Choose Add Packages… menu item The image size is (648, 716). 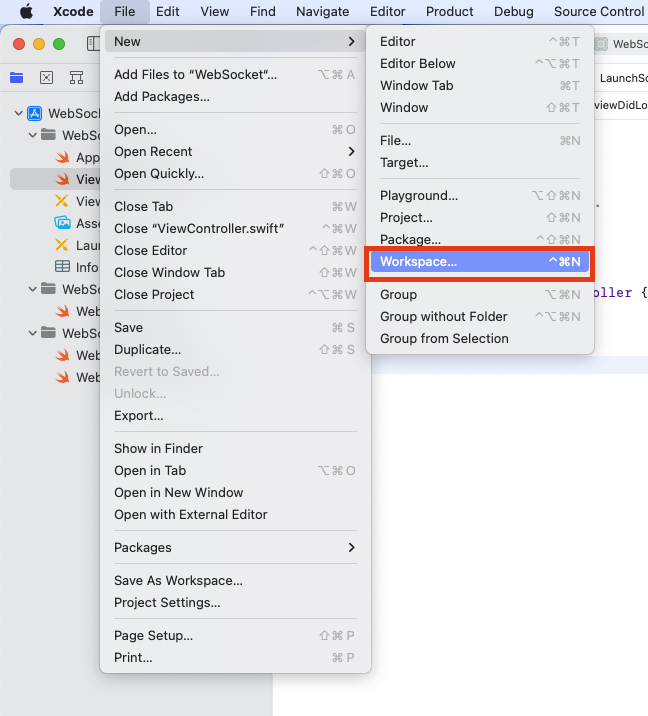pyautogui.click(x=234, y=96)
